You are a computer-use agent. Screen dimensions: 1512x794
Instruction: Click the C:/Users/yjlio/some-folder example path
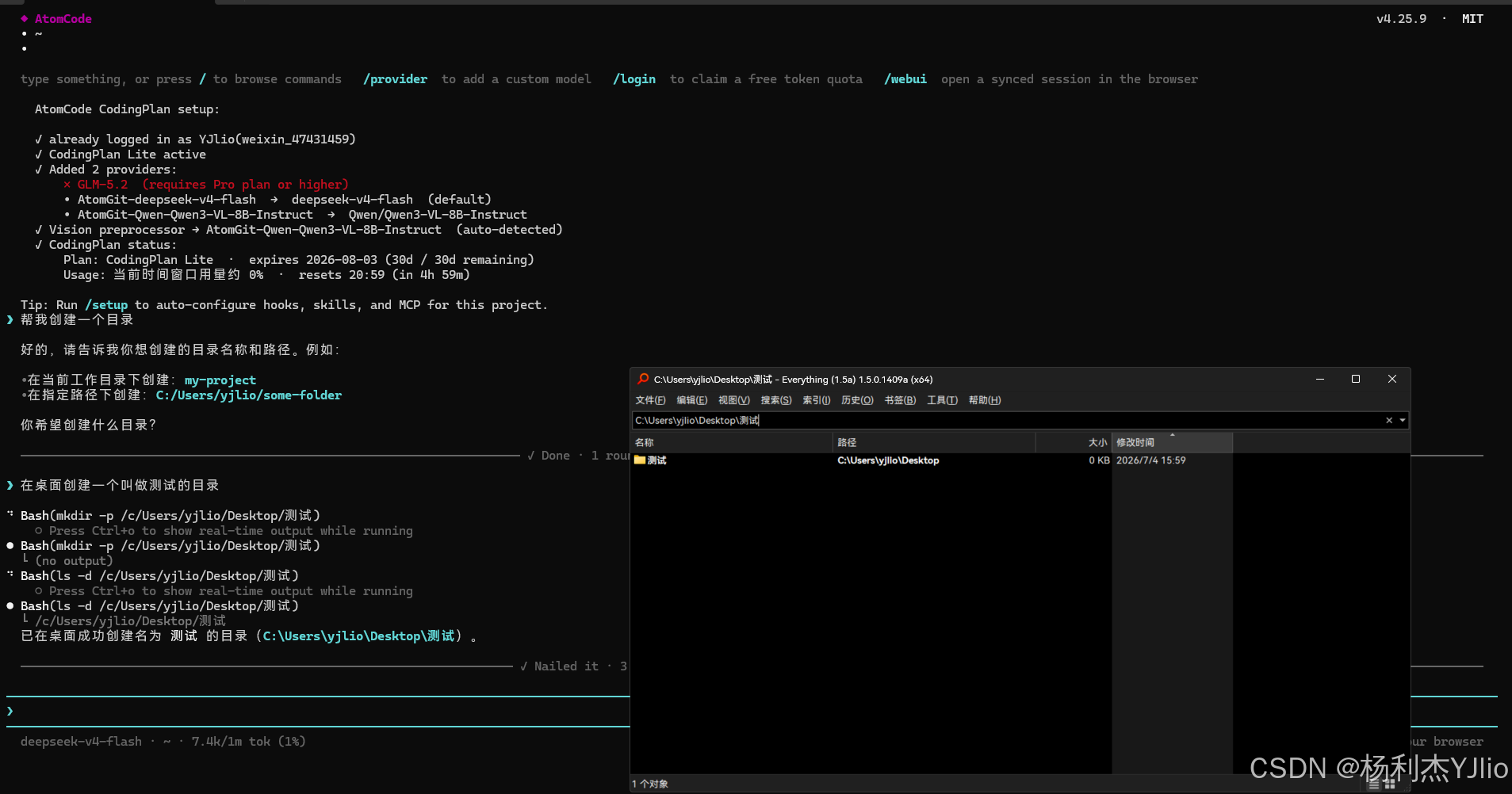tap(249, 395)
